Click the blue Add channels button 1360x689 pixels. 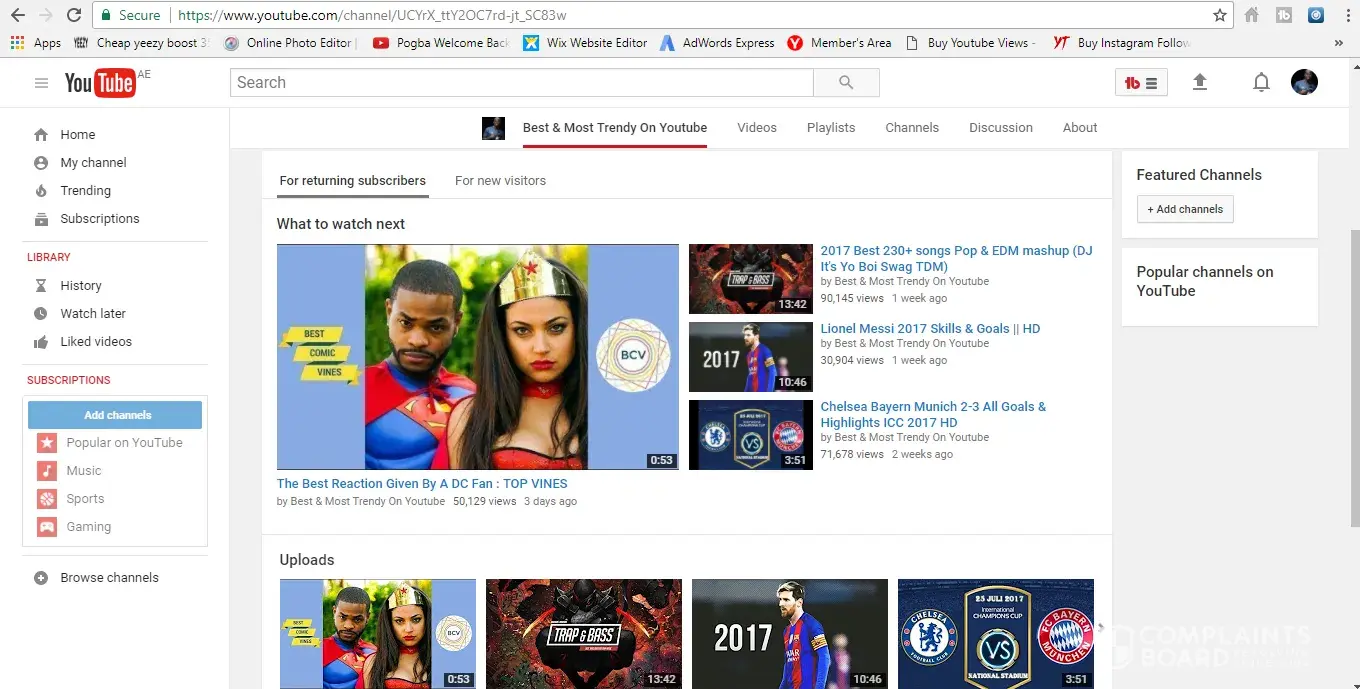tap(115, 415)
